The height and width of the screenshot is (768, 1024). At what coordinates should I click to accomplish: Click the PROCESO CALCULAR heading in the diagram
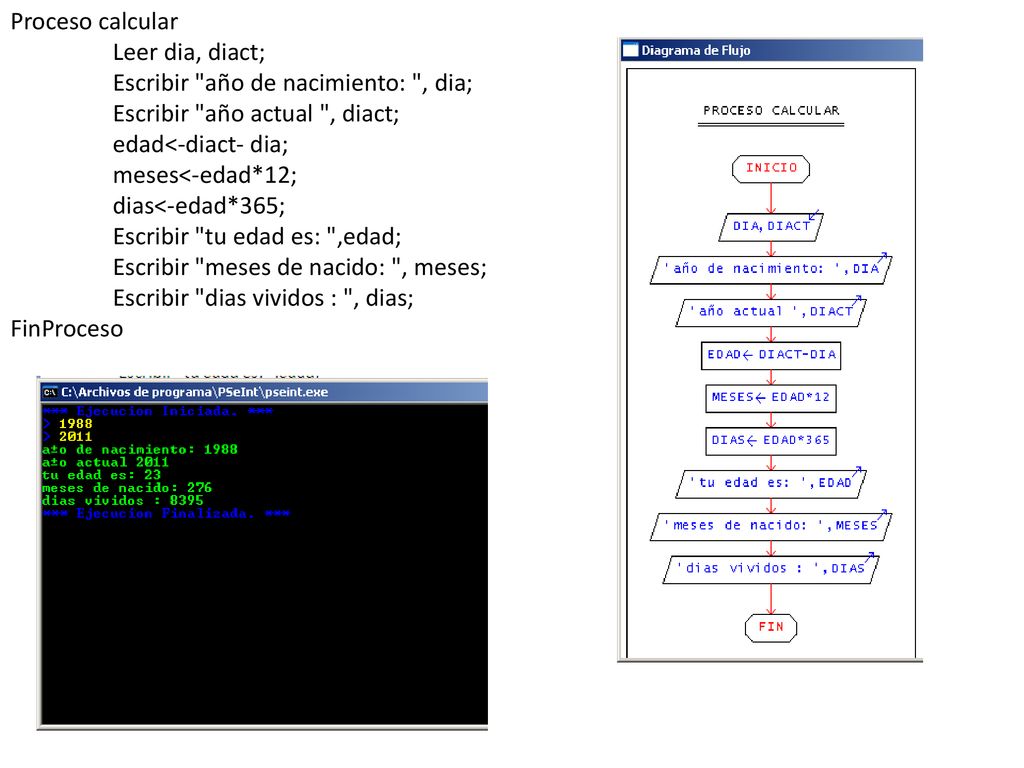(x=771, y=110)
